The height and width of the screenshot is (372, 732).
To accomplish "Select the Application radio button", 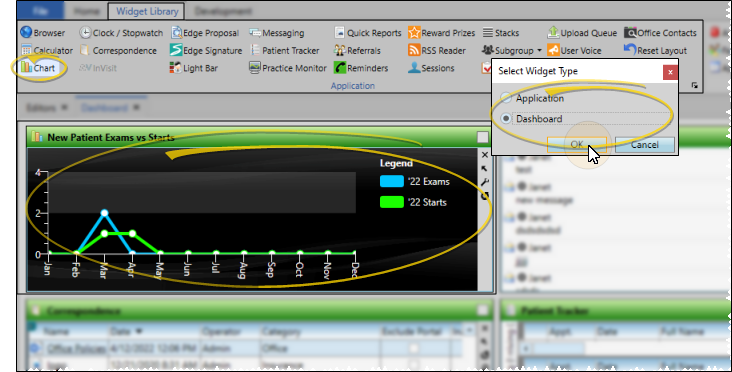I will pyautogui.click(x=506, y=98).
